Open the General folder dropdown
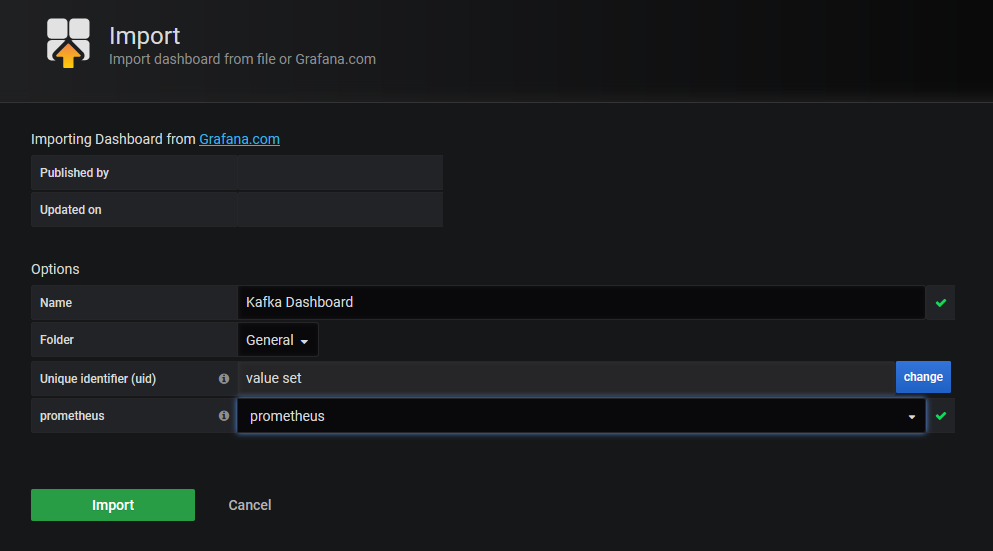The width and height of the screenshot is (993, 551). [277, 340]
